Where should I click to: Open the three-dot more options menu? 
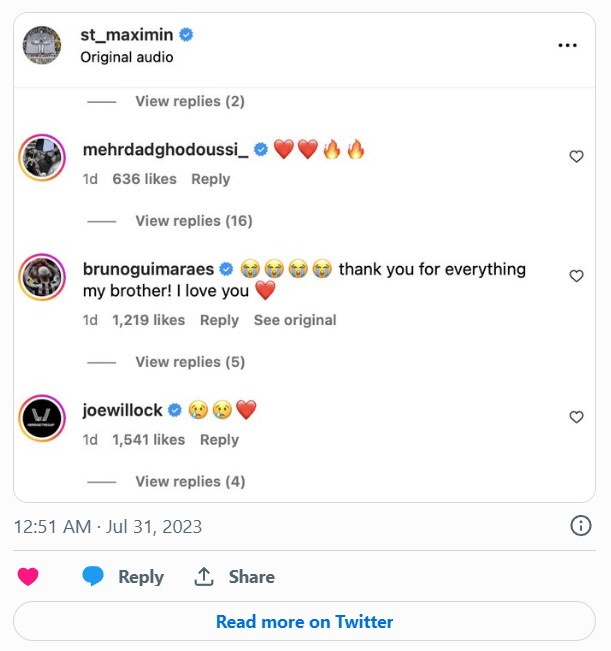(x=567, y=46)
